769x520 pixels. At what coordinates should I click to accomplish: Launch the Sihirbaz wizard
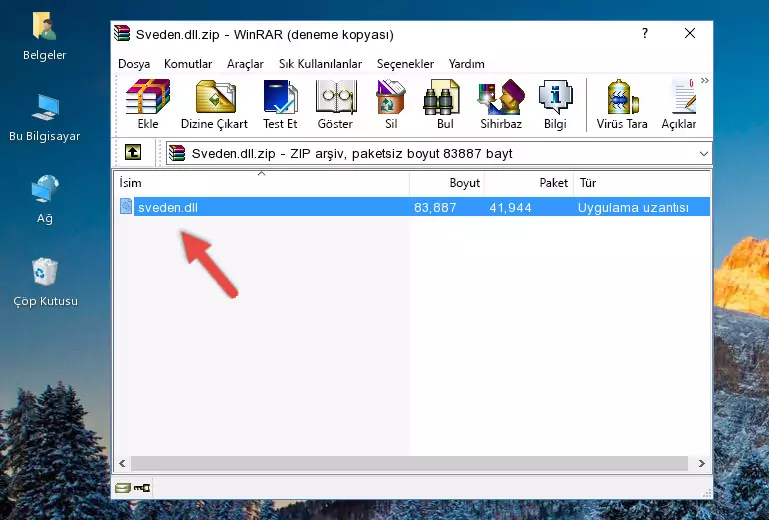tap(501, 104)
